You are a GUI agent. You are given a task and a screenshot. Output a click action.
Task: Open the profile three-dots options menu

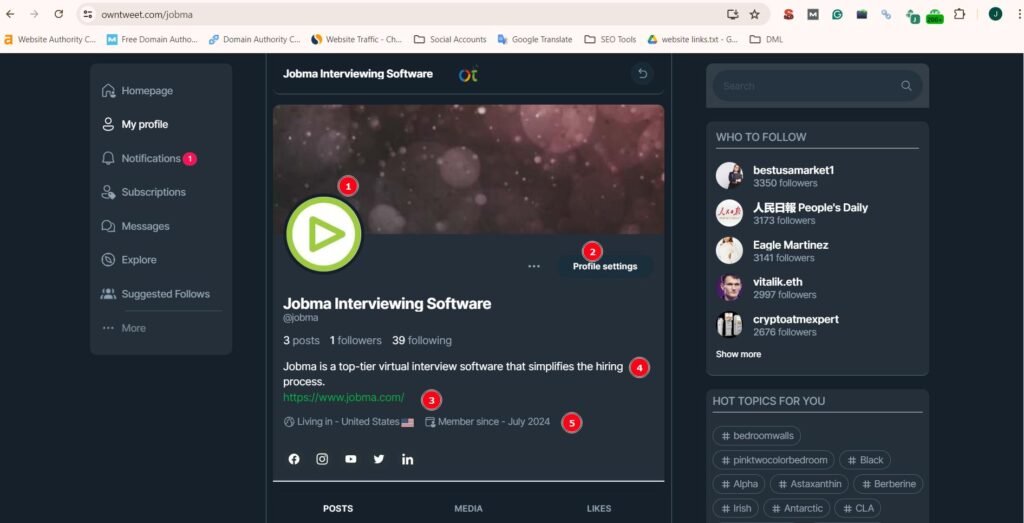534,266
